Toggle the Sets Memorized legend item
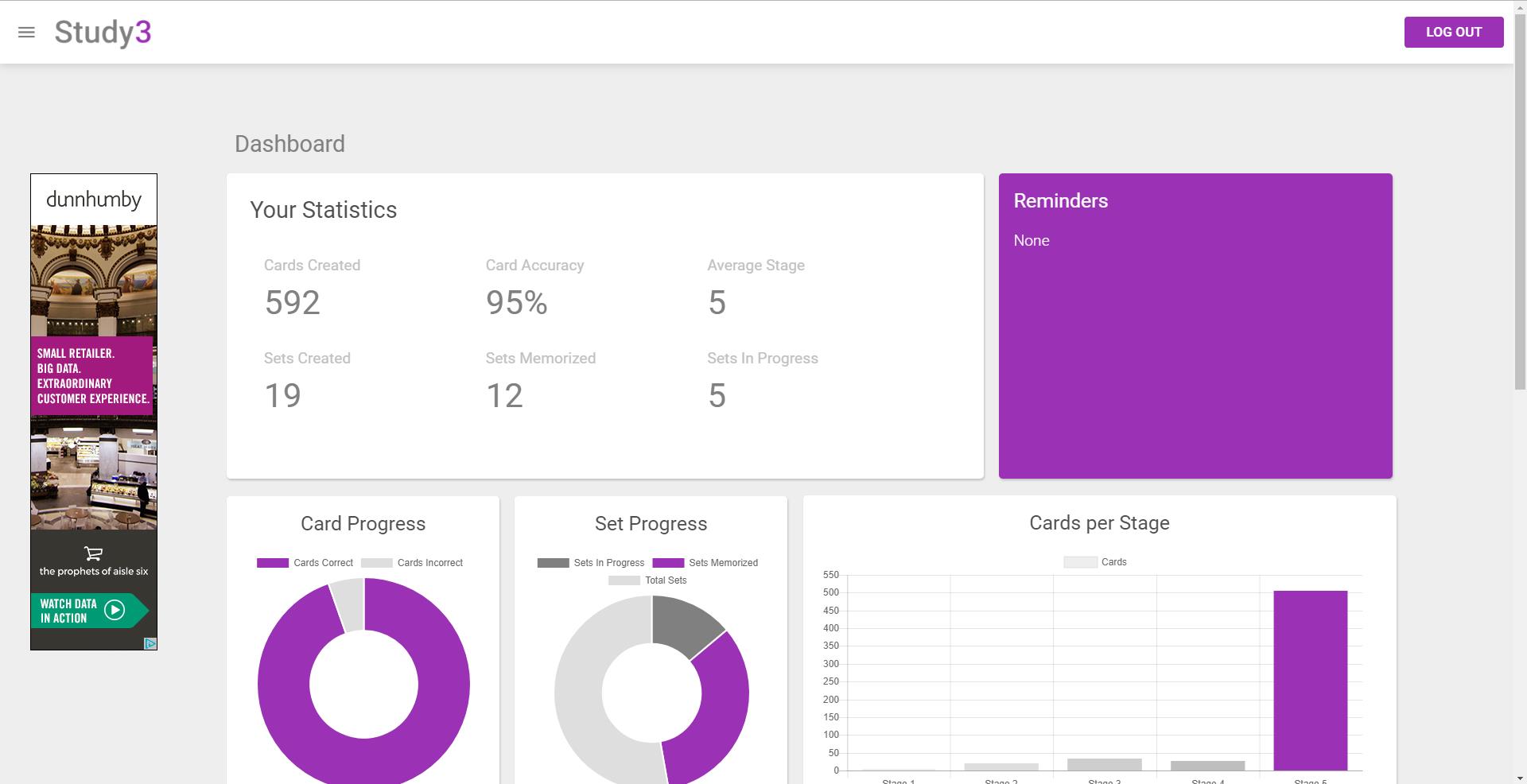 click(x=705, y=563)
